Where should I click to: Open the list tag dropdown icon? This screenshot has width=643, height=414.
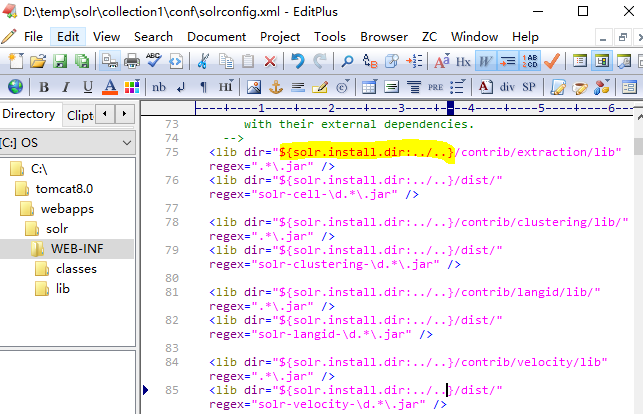coord(457,87)
